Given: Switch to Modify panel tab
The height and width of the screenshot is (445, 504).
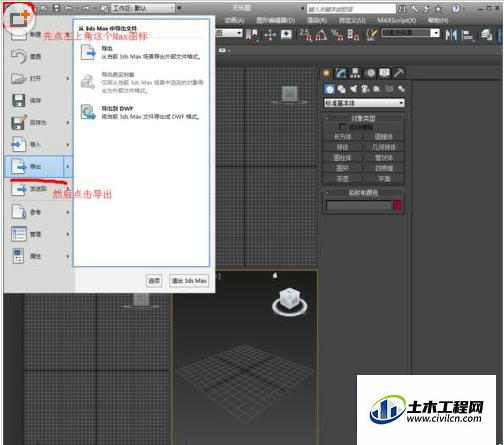Looking at the screenshot, I should coord(341,73).
